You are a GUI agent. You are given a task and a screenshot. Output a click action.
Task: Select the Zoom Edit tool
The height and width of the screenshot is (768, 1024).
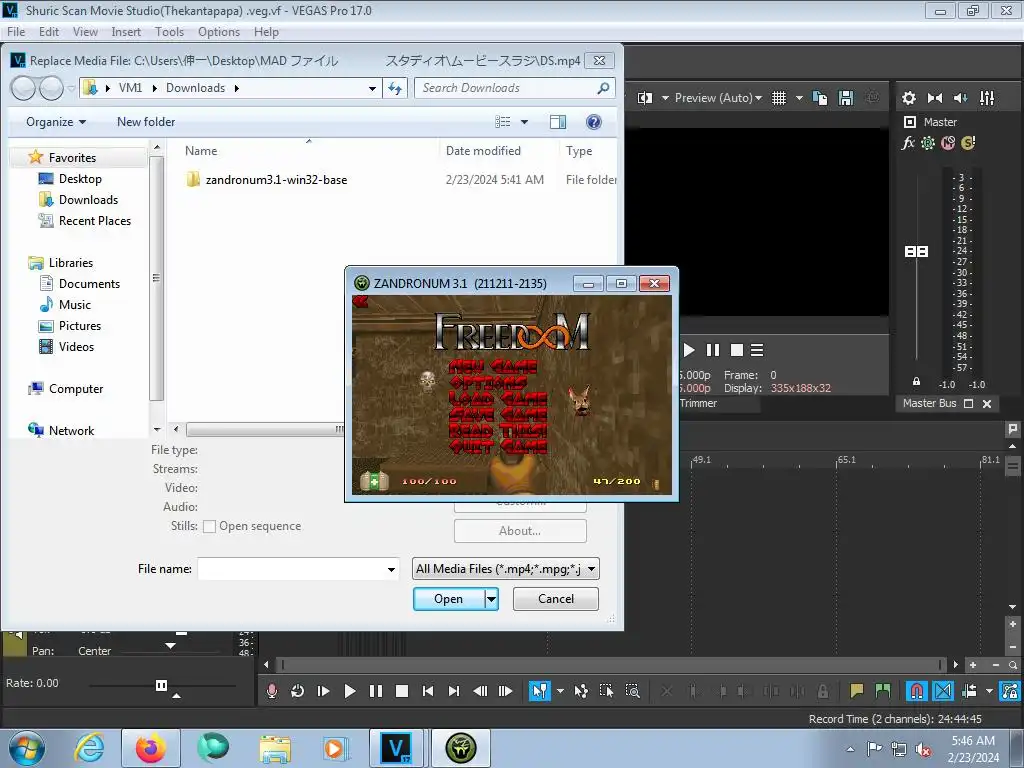[x=632, y=691]
